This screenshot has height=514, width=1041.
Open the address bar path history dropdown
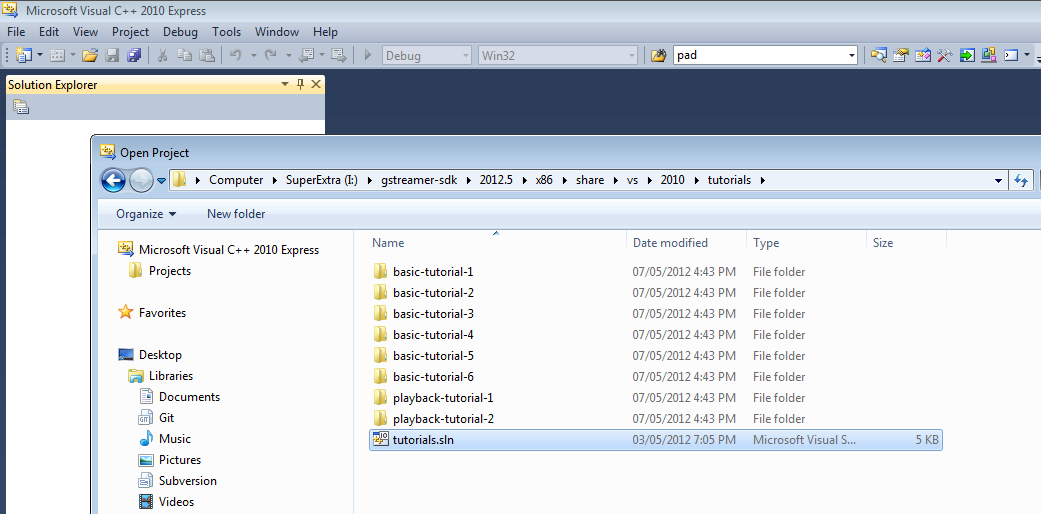(x=999, y=181)
